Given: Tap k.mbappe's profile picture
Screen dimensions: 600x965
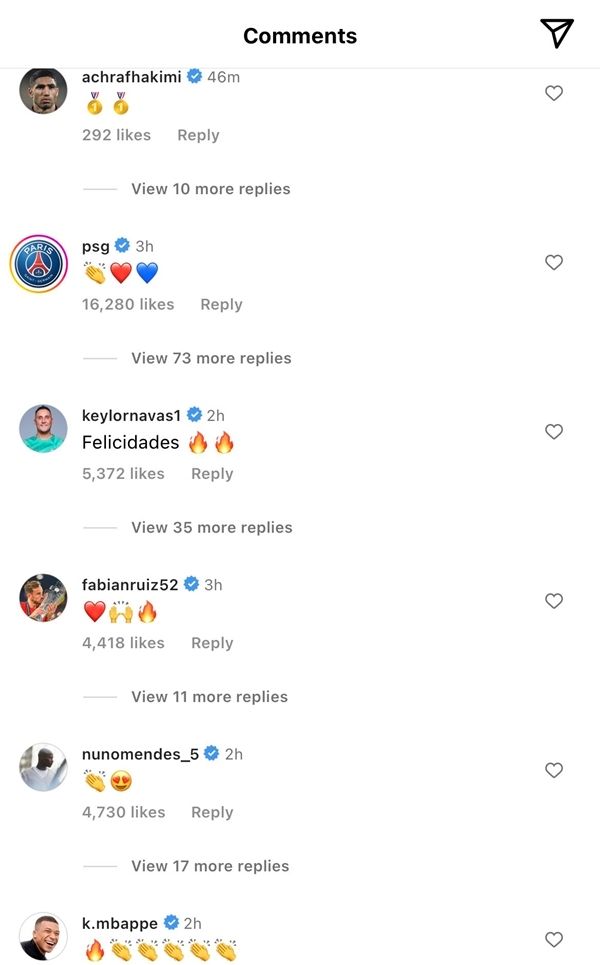Looking at the screenshot, I should (x=43, y=937).
